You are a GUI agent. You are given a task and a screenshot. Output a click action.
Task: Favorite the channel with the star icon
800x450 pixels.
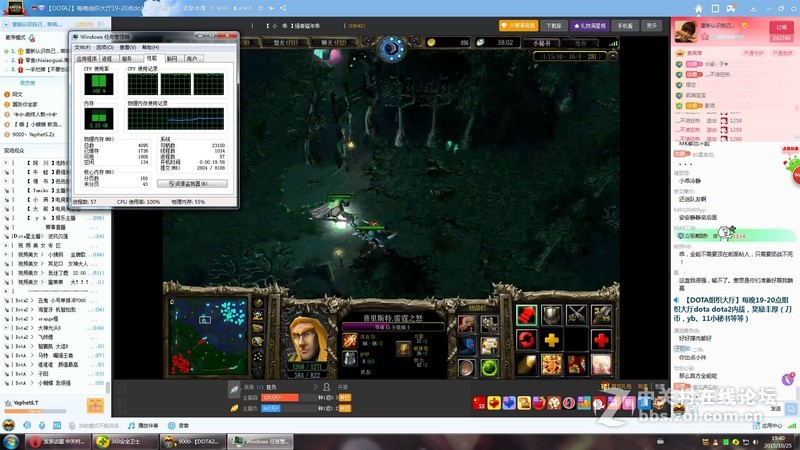click(x=261, y=8)
